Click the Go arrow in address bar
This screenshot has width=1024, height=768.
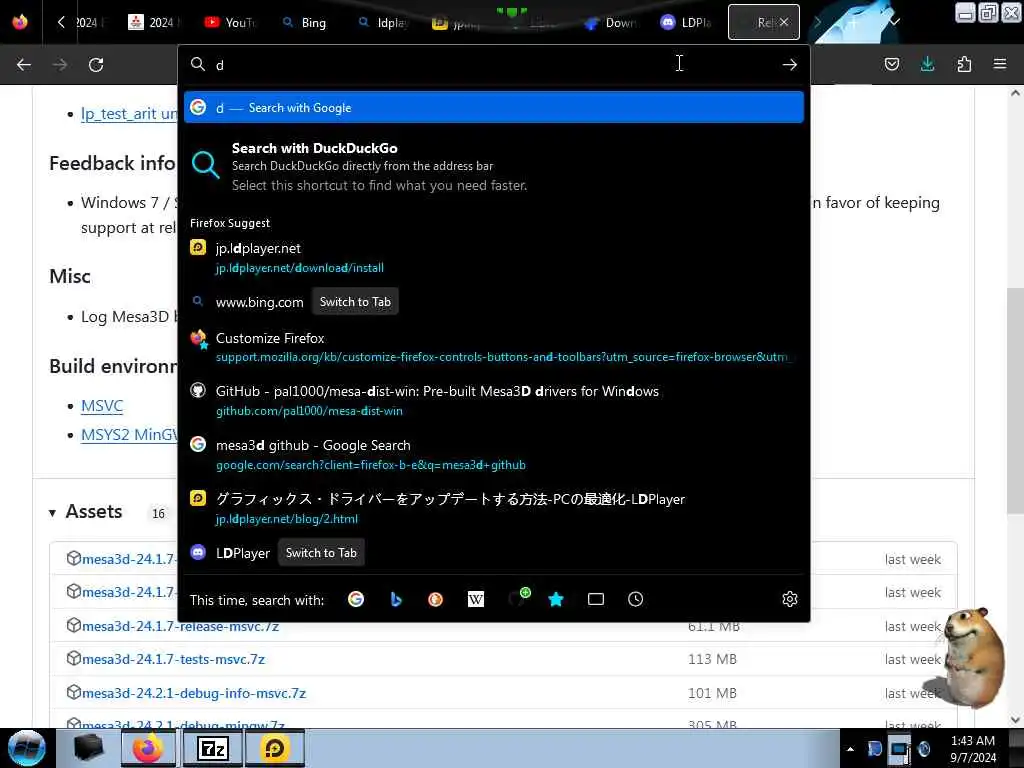pyautogui.click(x=790, y=64)
